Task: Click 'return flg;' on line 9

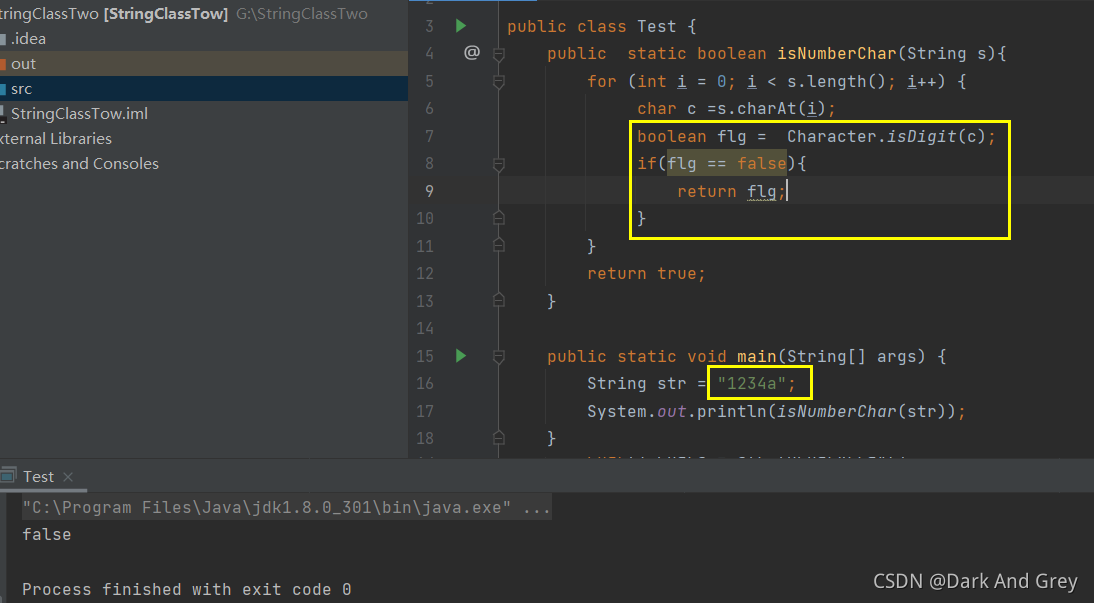Action: tap(731, 191)
